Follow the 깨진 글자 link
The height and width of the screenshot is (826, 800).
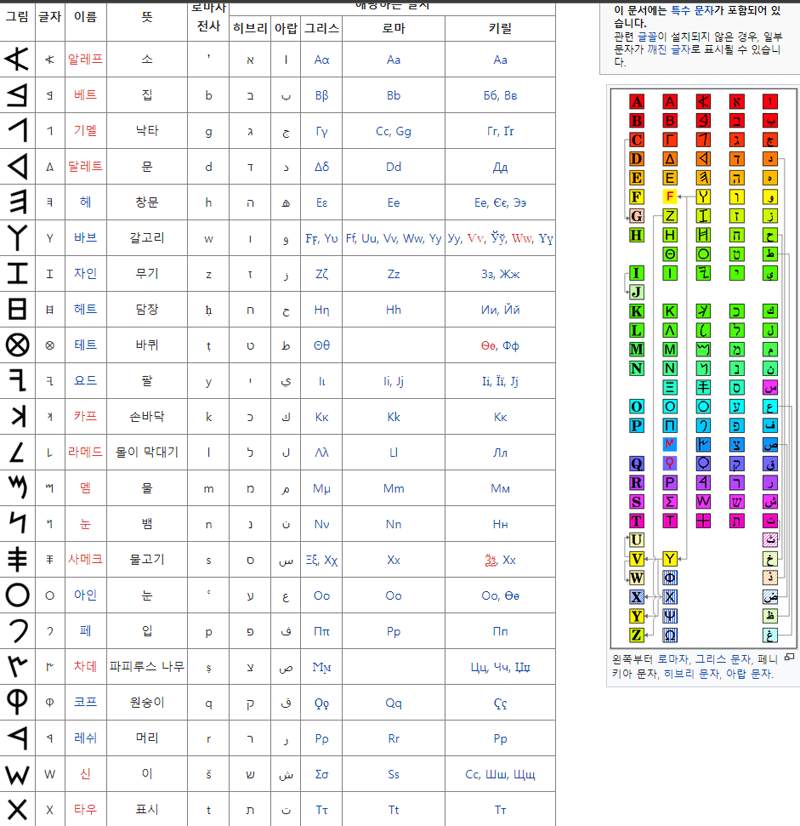(x=668, y=49)
